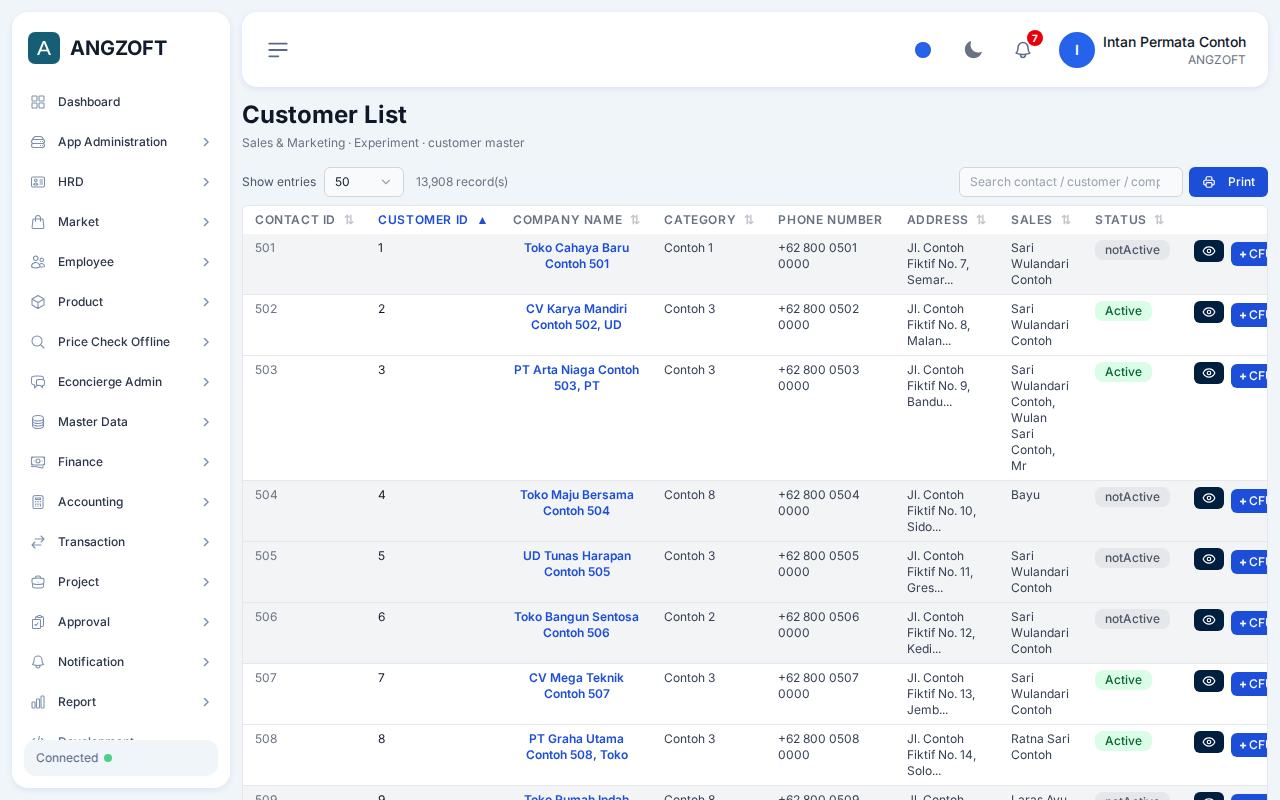Click the Price Check Offline search icon
This screenshot has width=1280, height=800.
[x=38, y=342]
